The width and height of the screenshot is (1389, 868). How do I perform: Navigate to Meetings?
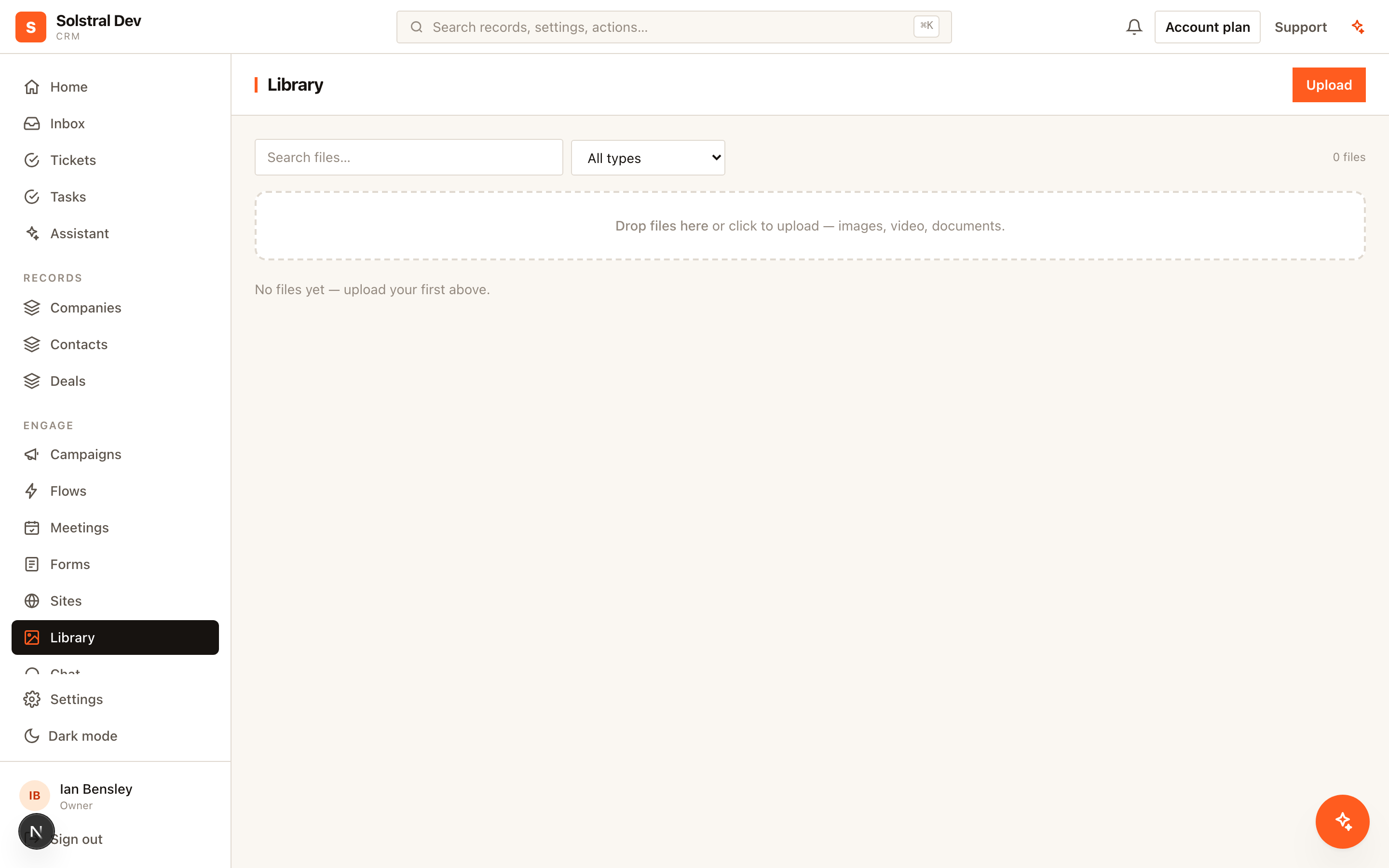coord(115,528)
